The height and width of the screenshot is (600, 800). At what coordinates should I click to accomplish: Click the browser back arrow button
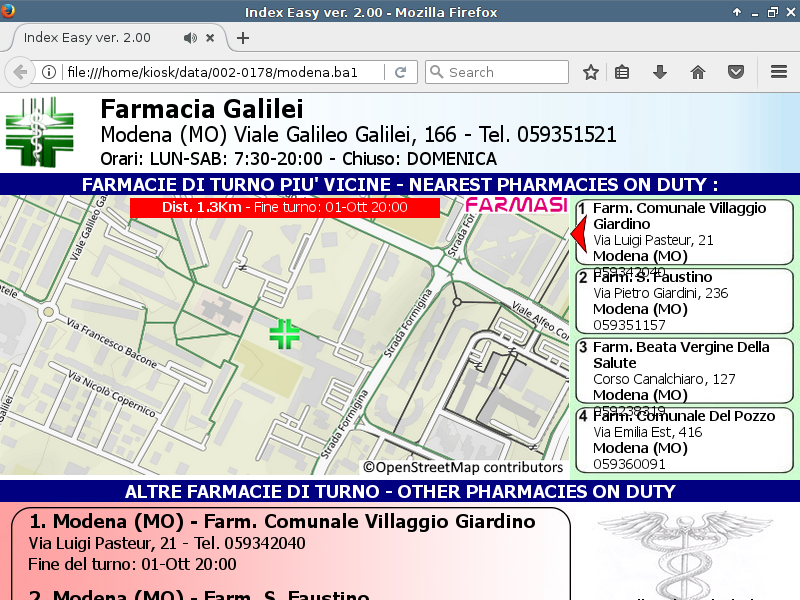[19, 72]
